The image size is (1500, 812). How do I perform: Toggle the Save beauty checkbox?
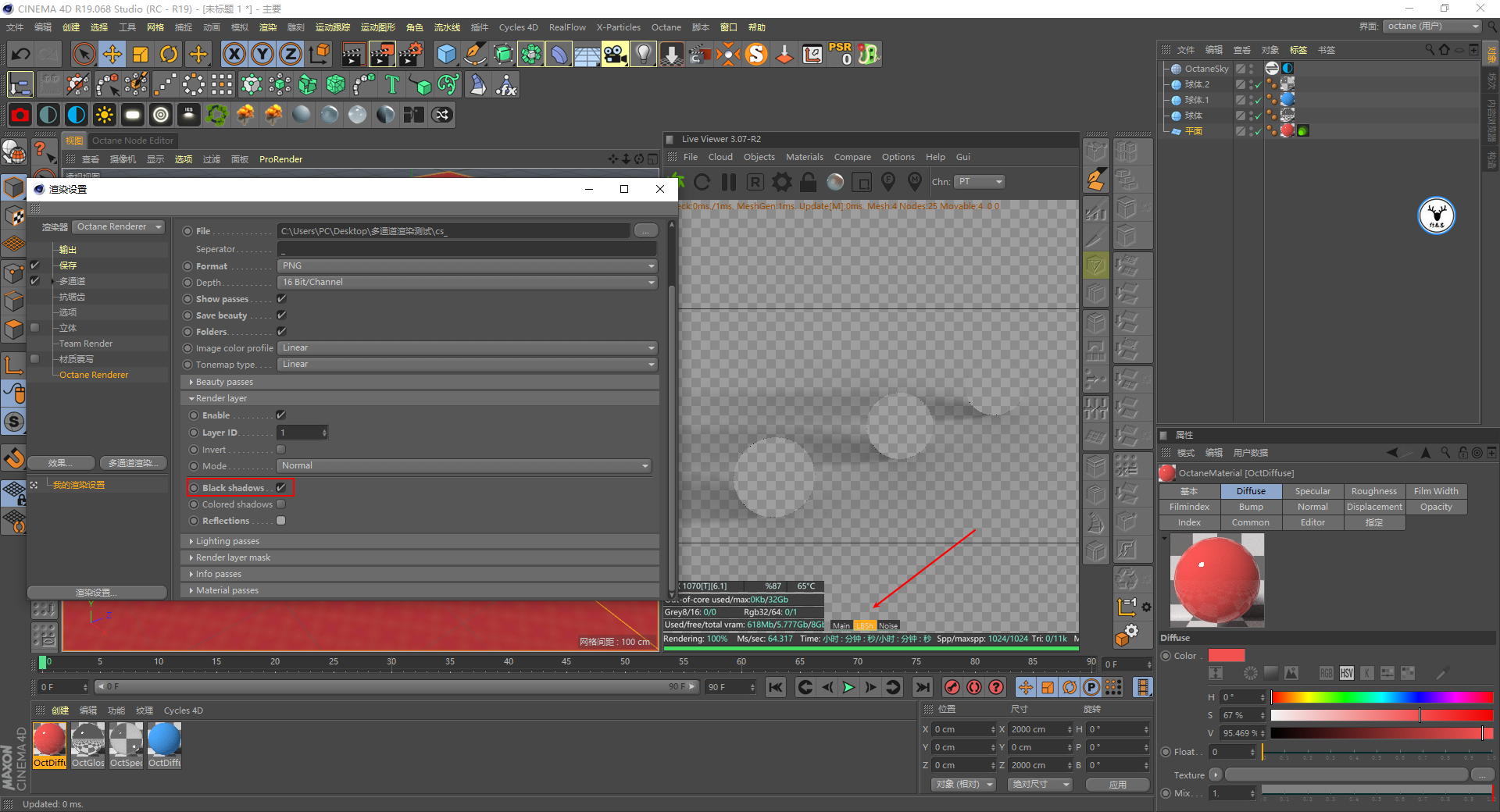click(281, 315)
